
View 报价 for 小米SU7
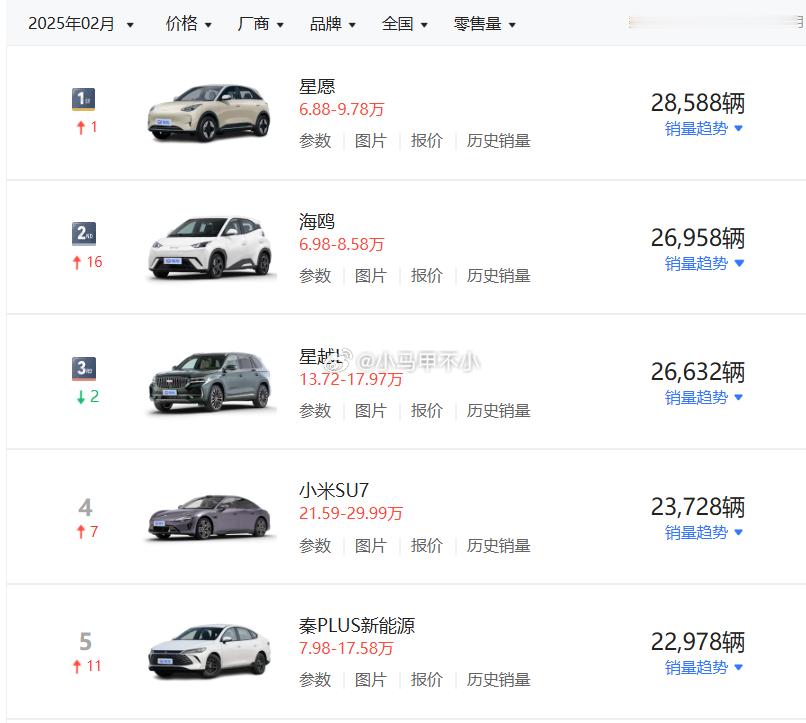427,546
